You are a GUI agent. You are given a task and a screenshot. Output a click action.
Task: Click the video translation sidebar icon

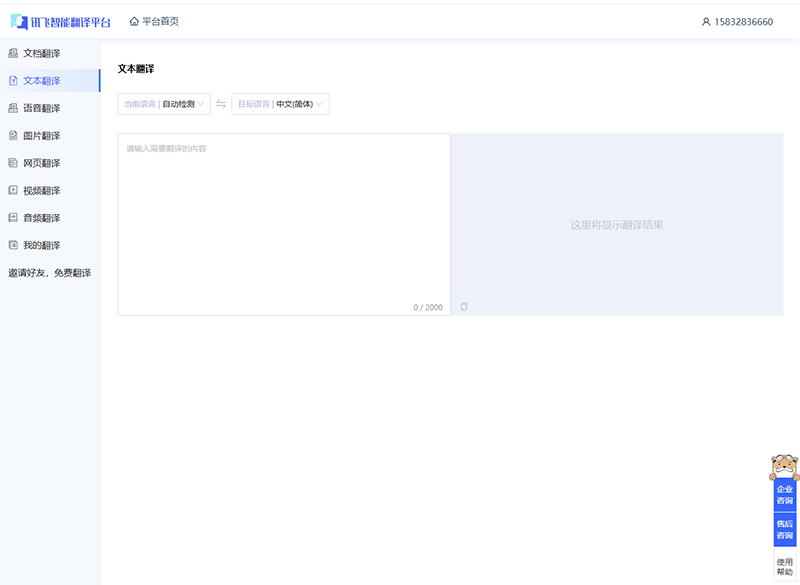point(13,190)
